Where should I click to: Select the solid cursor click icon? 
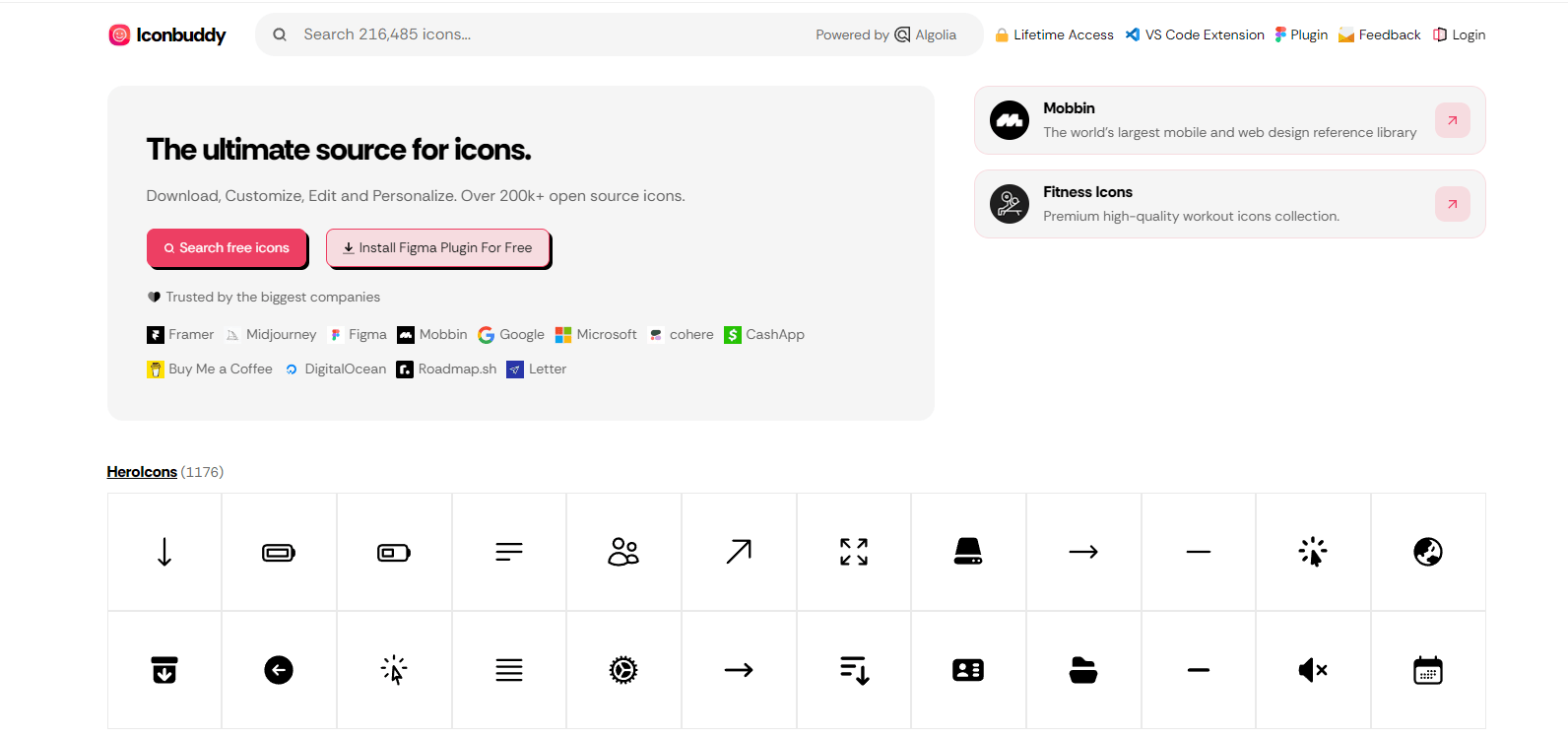click(1313, 552)
